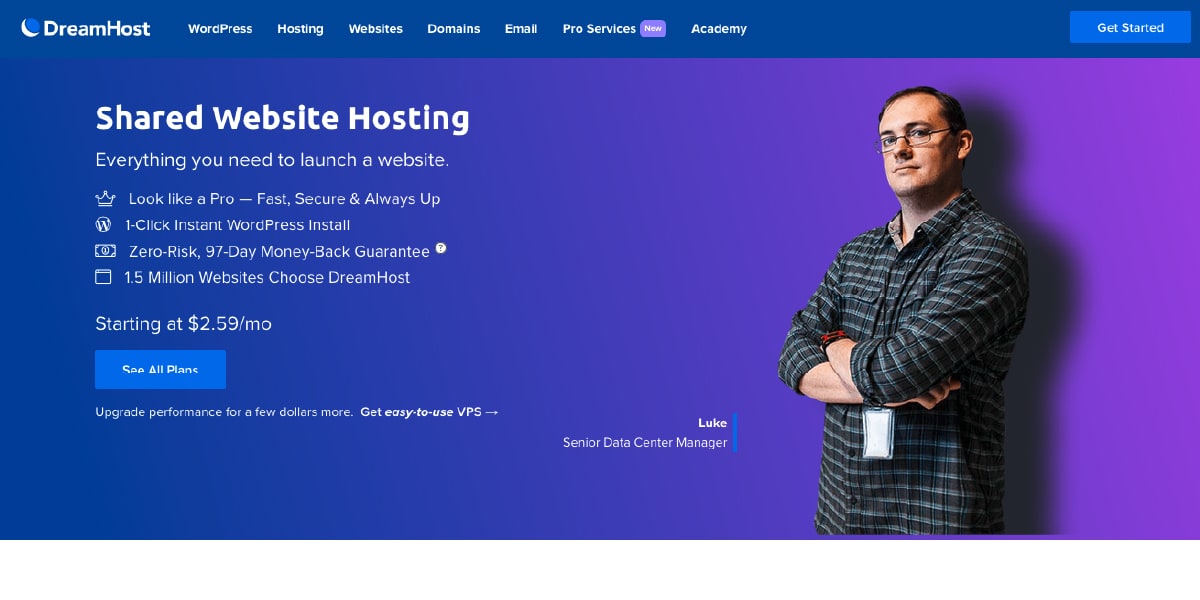Image resolution: width=1200 pixels, height=600 pixels.
Task: Click the browser window icon beside 1.5 Million
Action: [103, 277]
